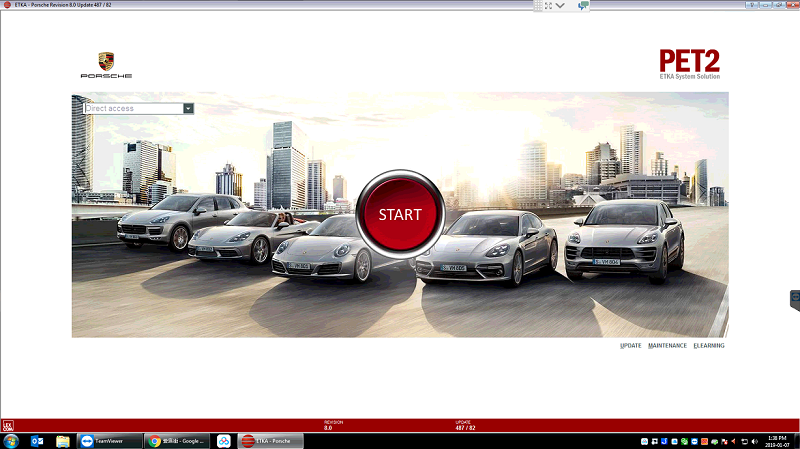Click the network tray icon
The width and height of the screenshot is (800, 449).
click(744, 441)
